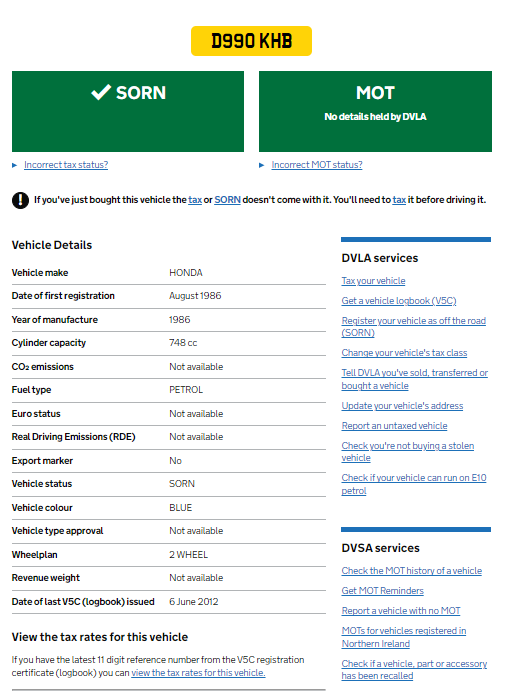The height and width of the screenshot is (700, 508).
Task: Click the '1986' year of manufacture value
Action: (179, 320)
